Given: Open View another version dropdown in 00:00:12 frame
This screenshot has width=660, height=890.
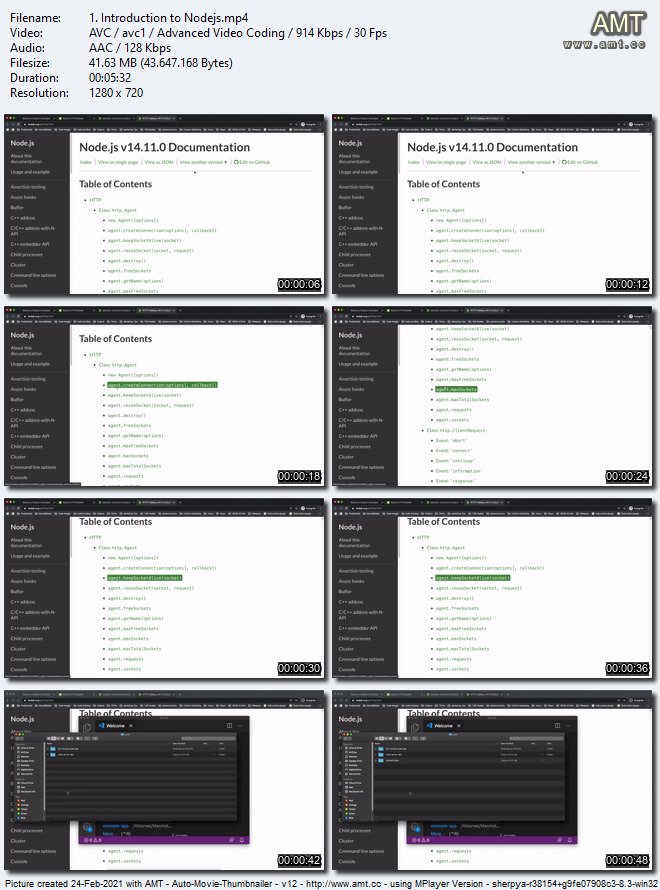Looking at the screenshot, I should pos(531,162).
